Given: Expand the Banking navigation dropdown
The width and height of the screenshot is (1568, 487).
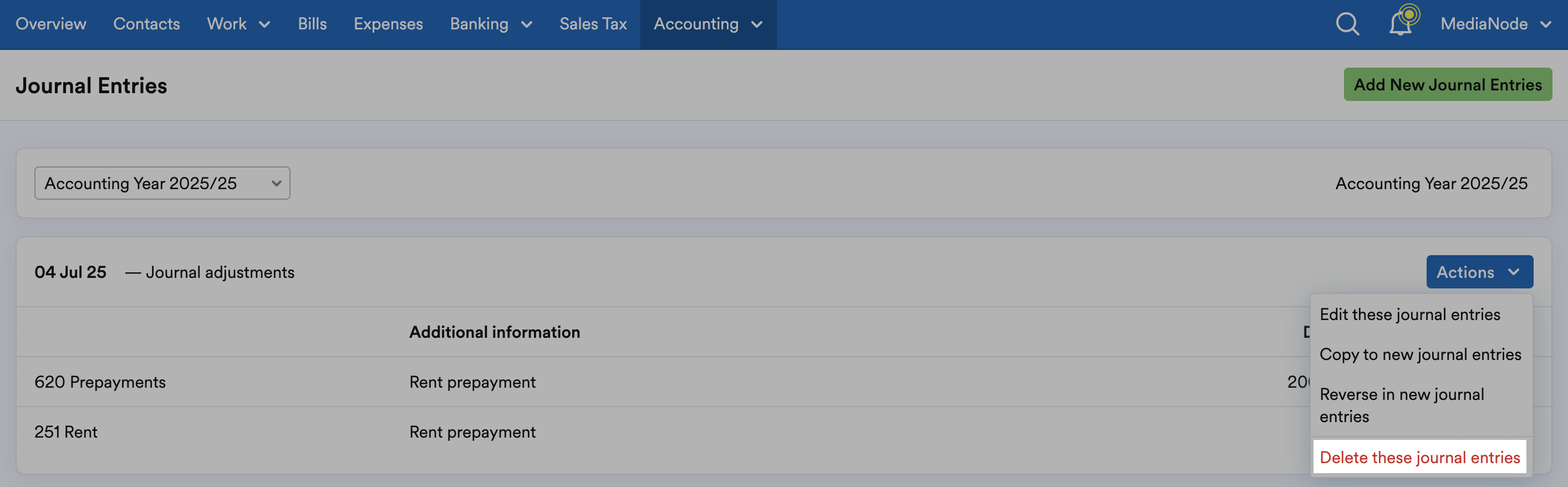Looking at the screenshot, I should click(x=491, y=24).
